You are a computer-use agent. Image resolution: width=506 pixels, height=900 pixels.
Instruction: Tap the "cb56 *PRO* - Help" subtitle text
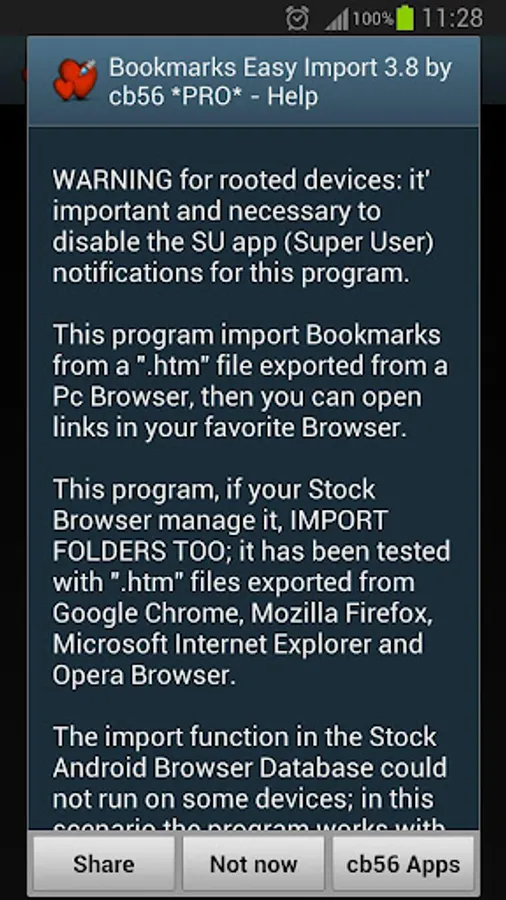213,96
